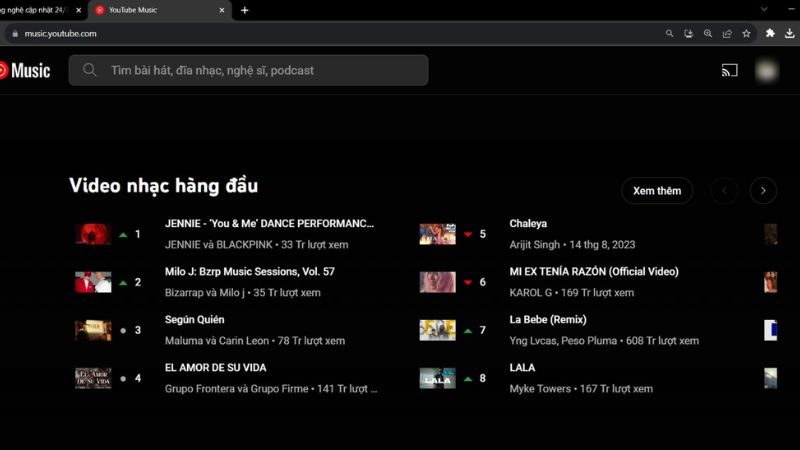800x450 pixels.
Task: Focus the song search input field
Action: click(x=248, y=70)
